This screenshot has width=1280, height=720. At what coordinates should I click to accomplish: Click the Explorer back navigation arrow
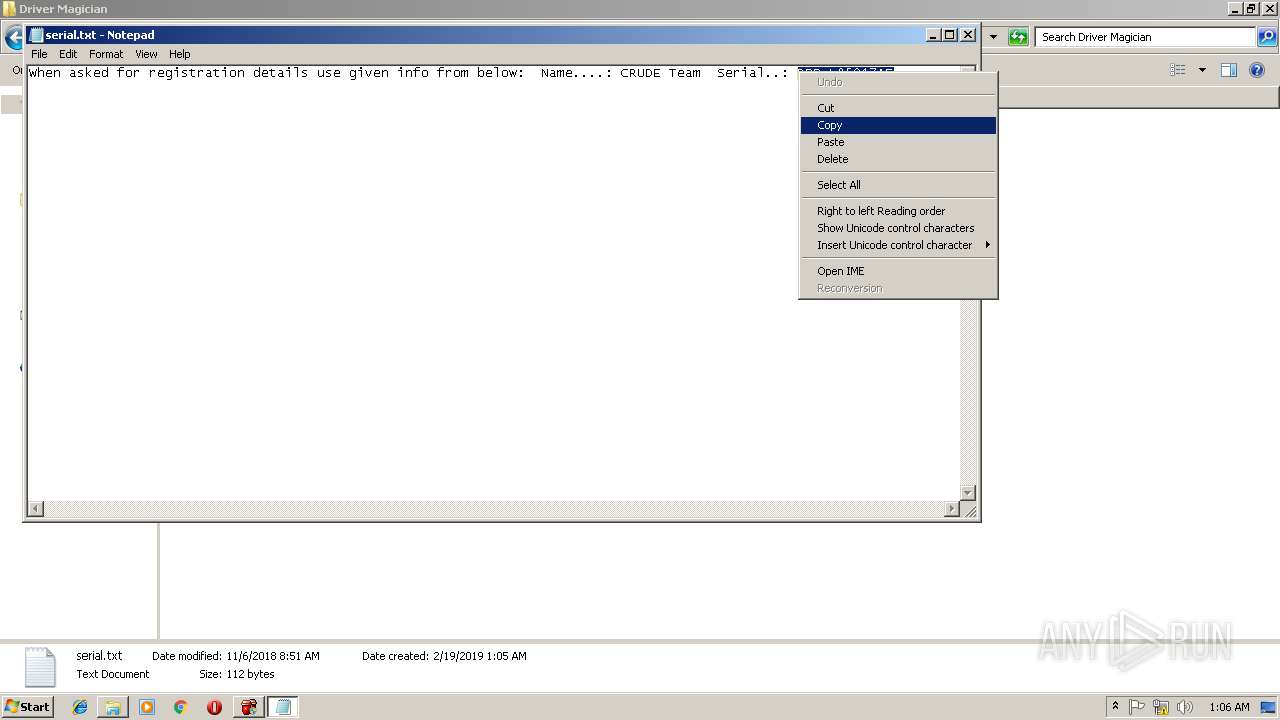pyautogui.click(x=13, y=39)
